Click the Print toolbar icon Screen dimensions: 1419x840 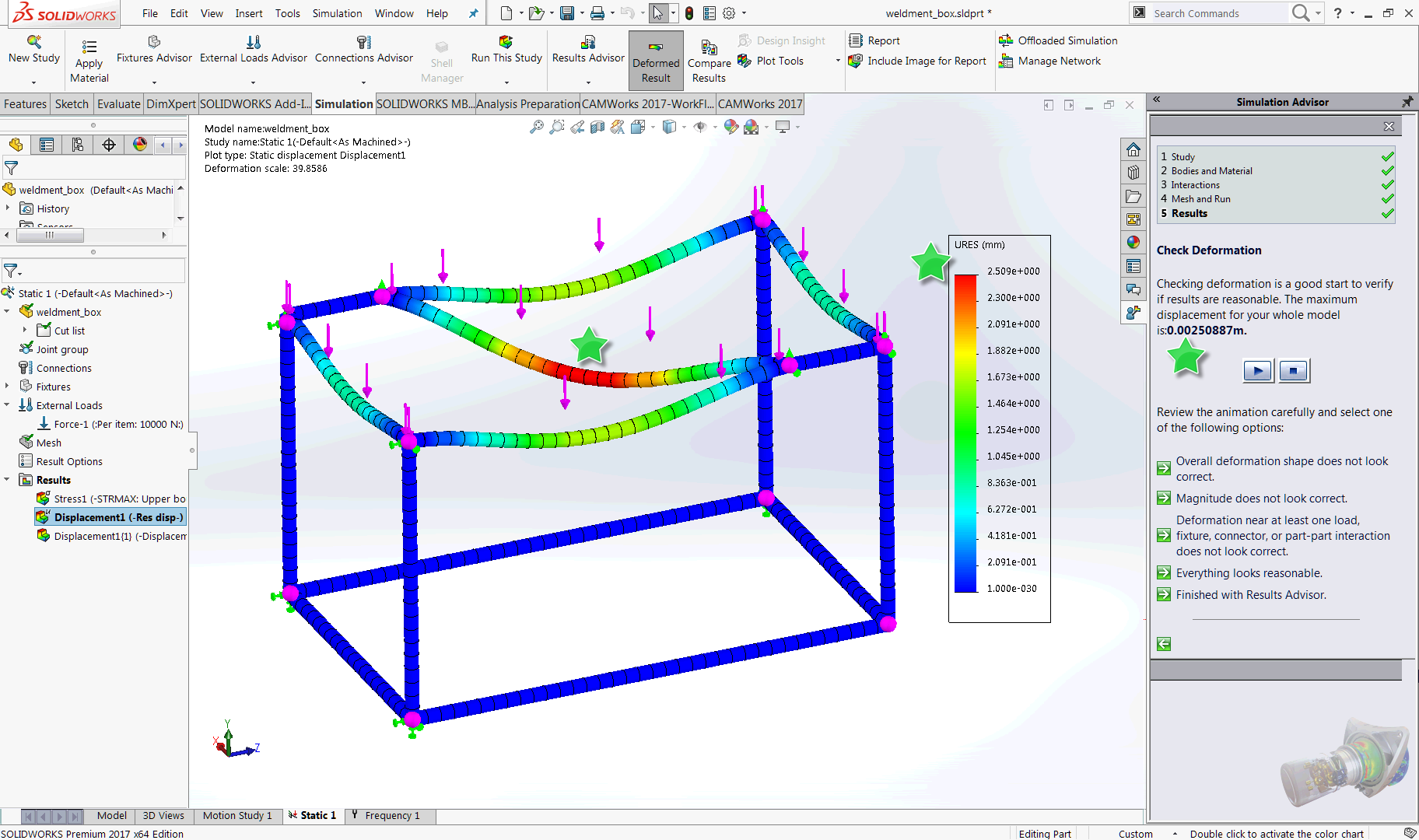pos(597,13)
